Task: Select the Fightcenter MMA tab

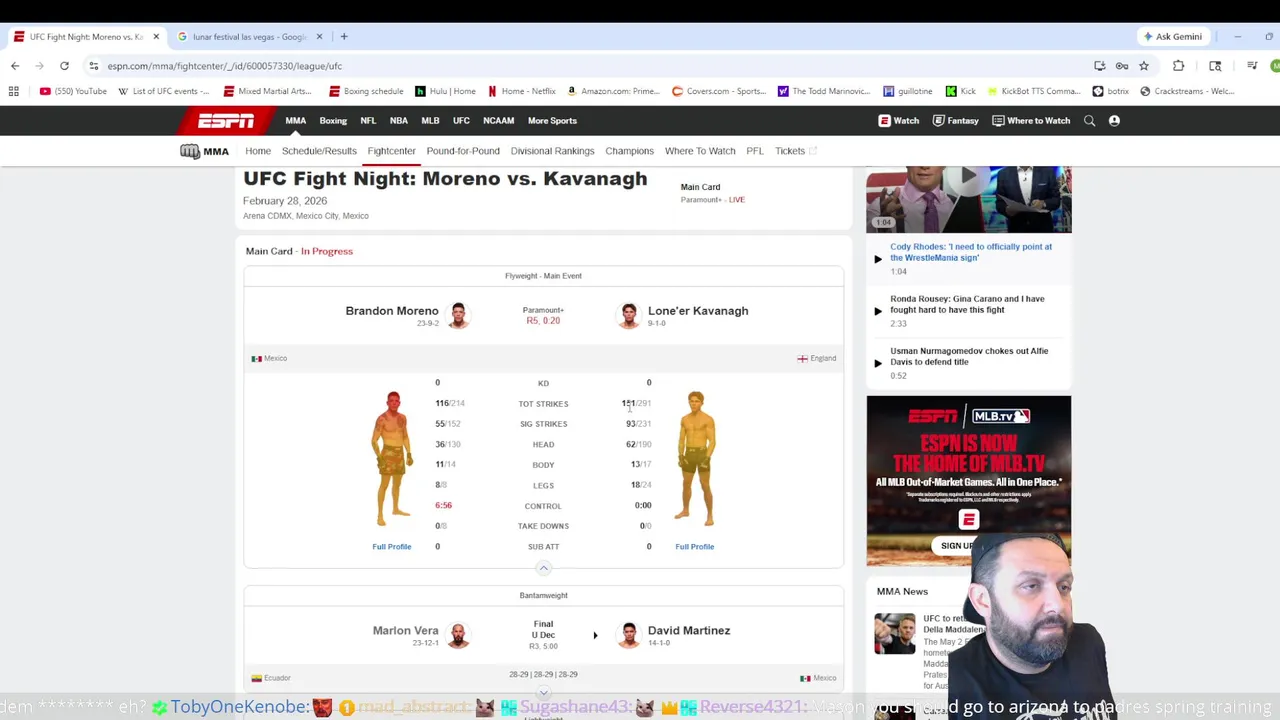Action: 391,151
